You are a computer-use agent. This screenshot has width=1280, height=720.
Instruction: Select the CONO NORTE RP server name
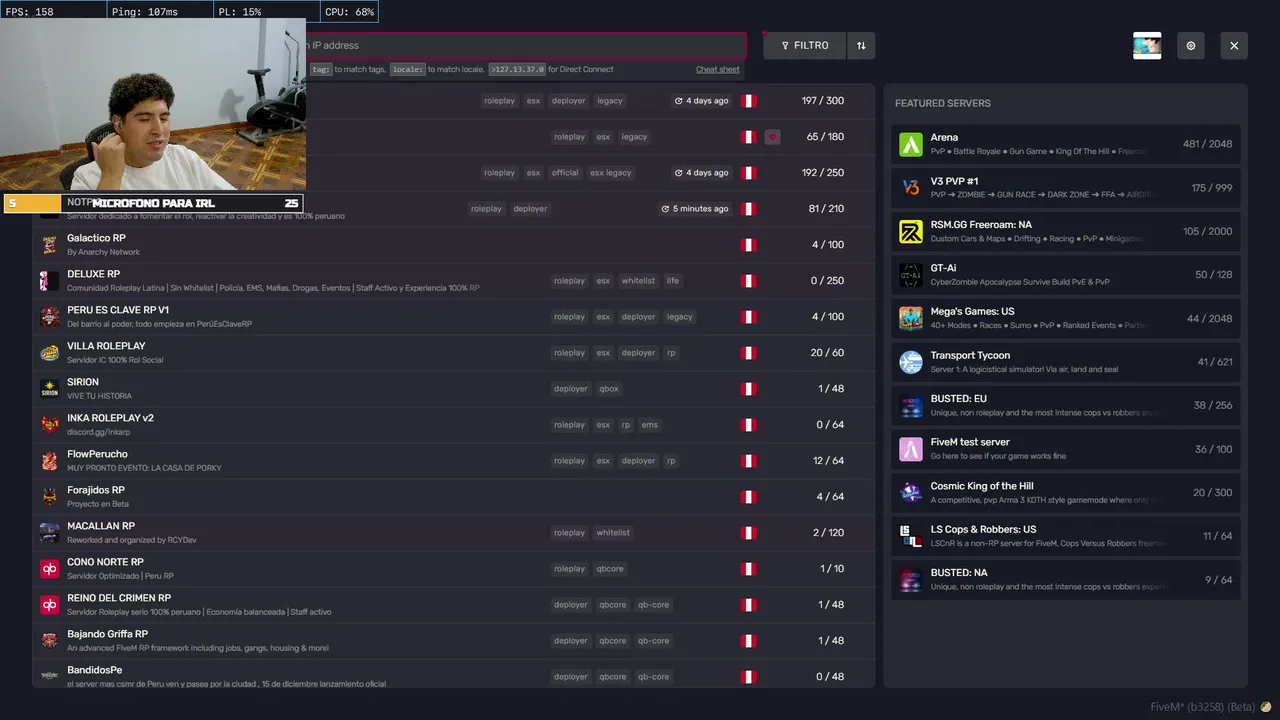pos(105,562)
